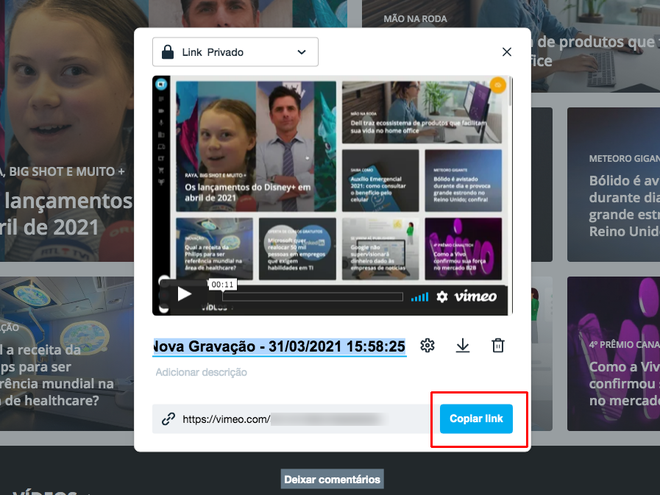The width and height of the screenshot is (660, 495).
Task: Adjust the player volume bars
Action: point(419,297)
